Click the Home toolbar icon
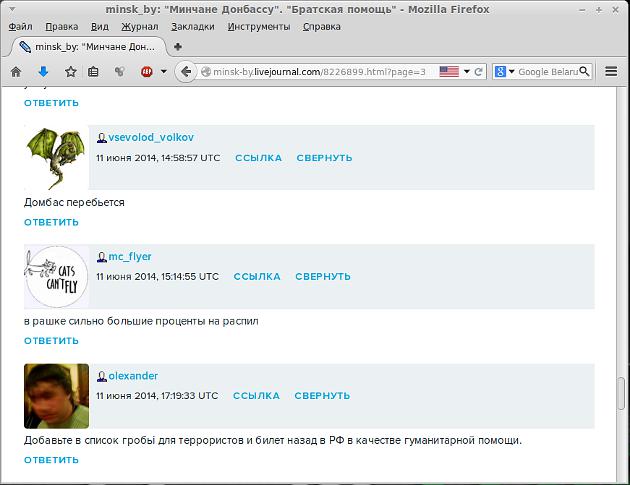This screenshot has width=630, height=485. [x=16, y=72]
